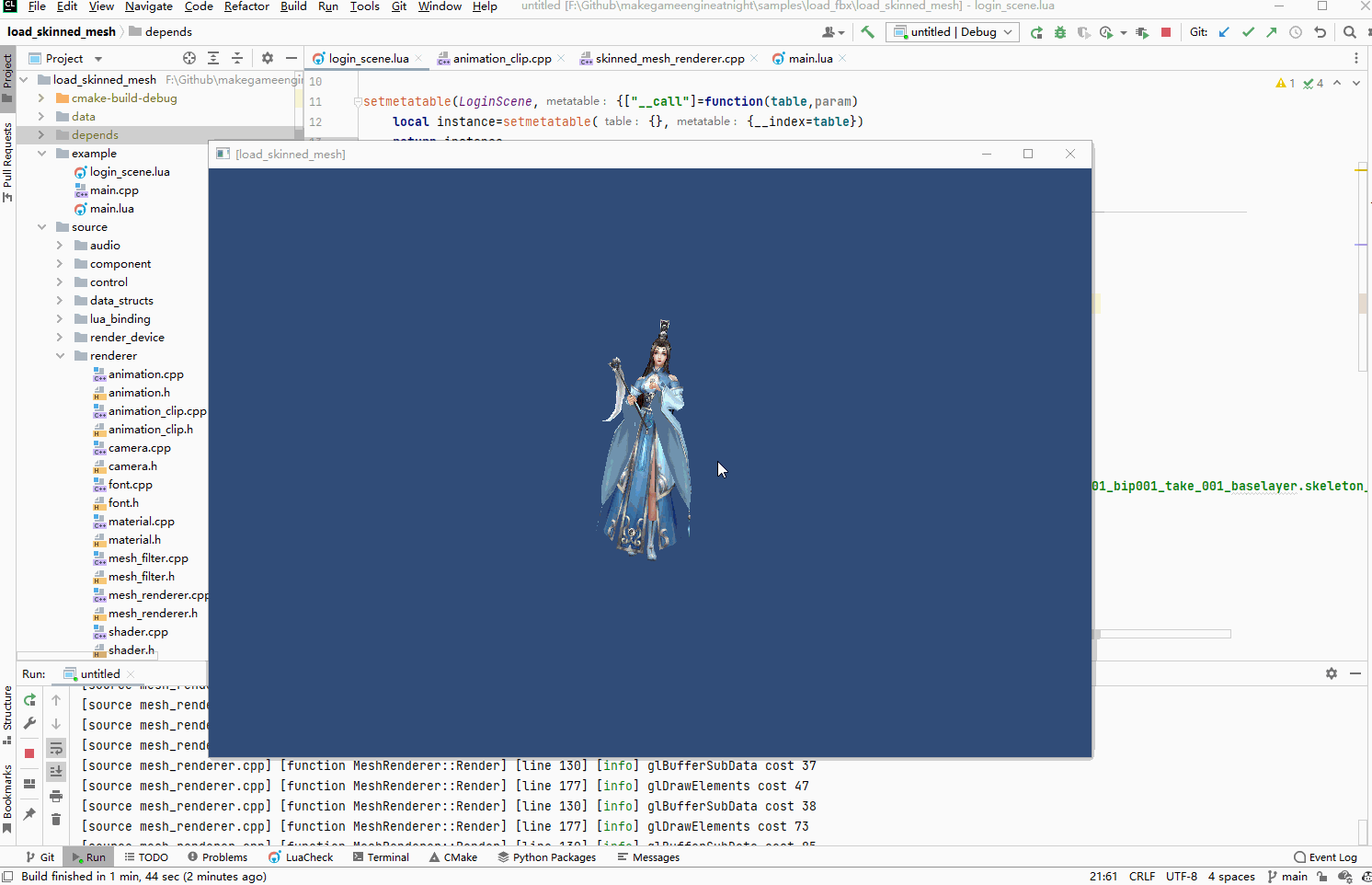Open the Tools menu
Image resolution: width=1372 pixels, height=885 pixels.
[364, 6]
